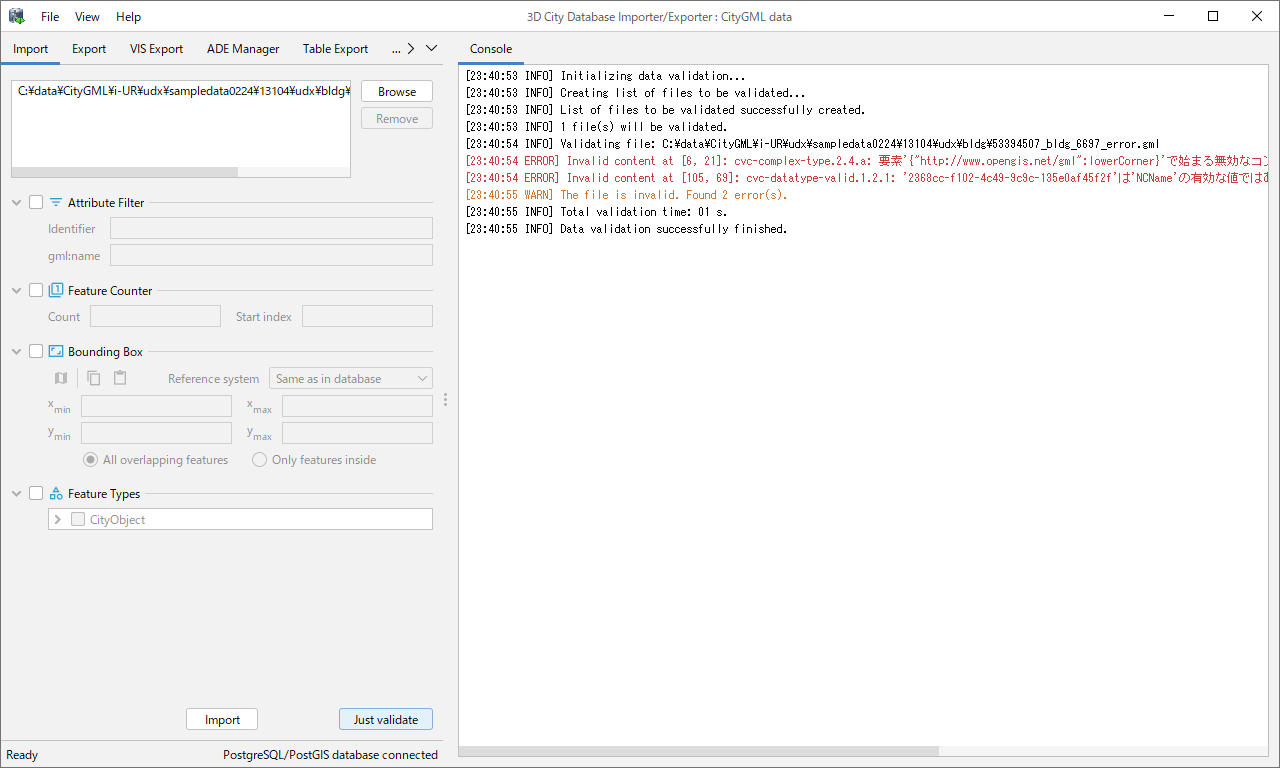
Task: Switch to the Export tab
Action: click(x=89, y=48)
